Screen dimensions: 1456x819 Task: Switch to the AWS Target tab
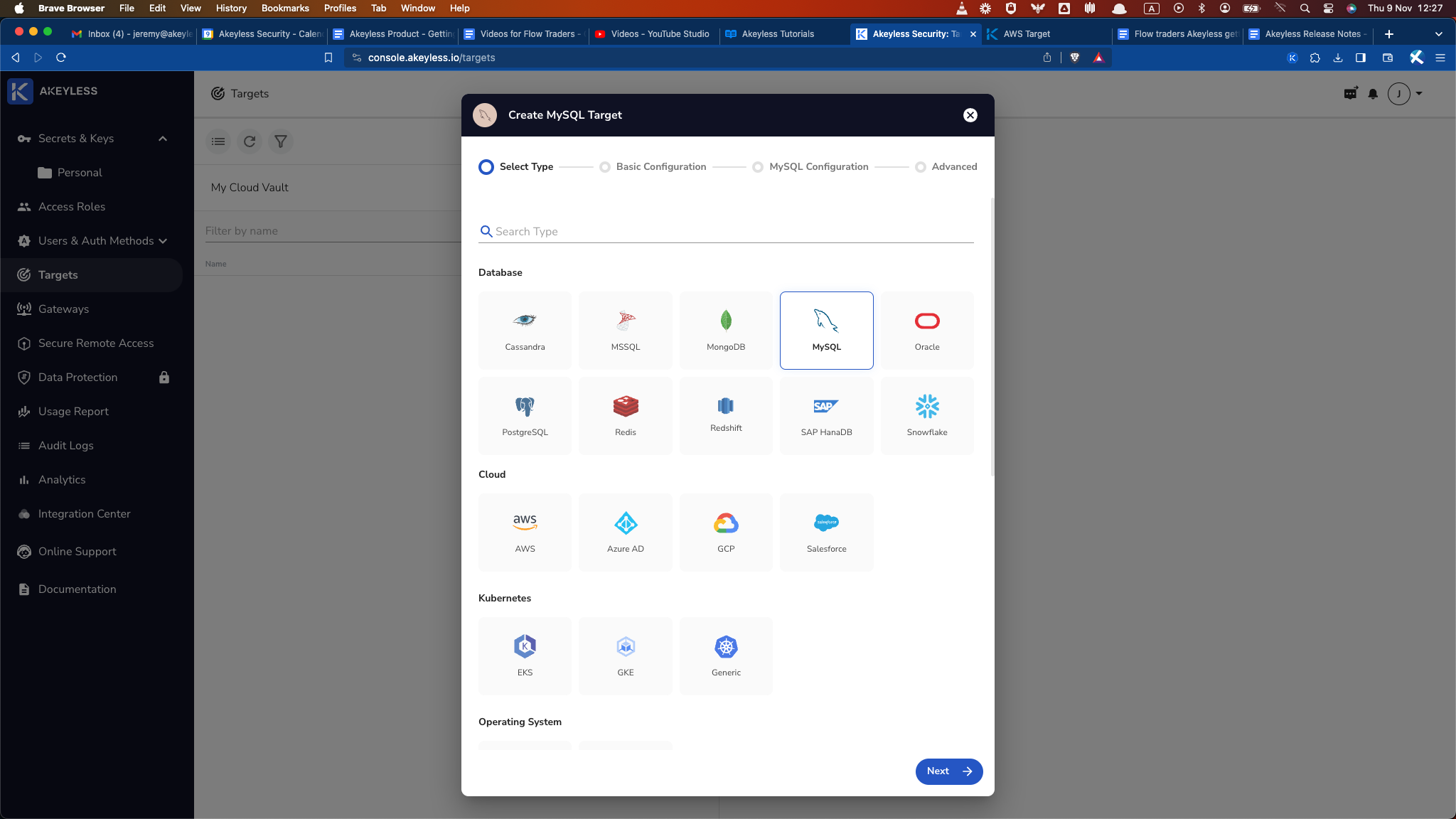pos(1026,33)
